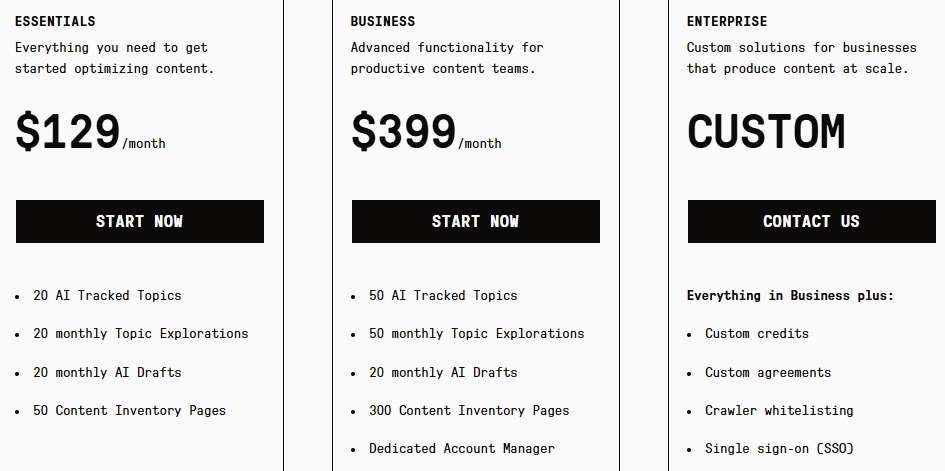
Task: Click '20 monthly Topic Explorations' list item
Action: click(x=140, y=333)
